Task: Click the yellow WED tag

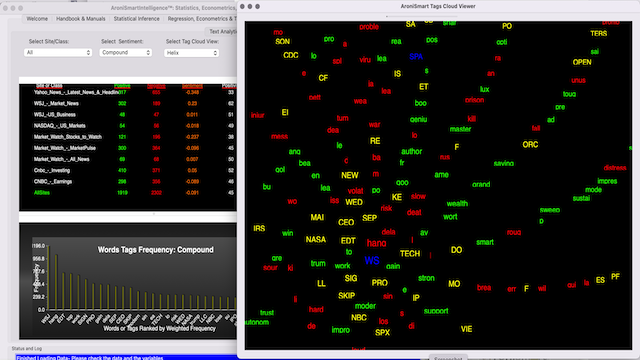Action: point(354,202)
